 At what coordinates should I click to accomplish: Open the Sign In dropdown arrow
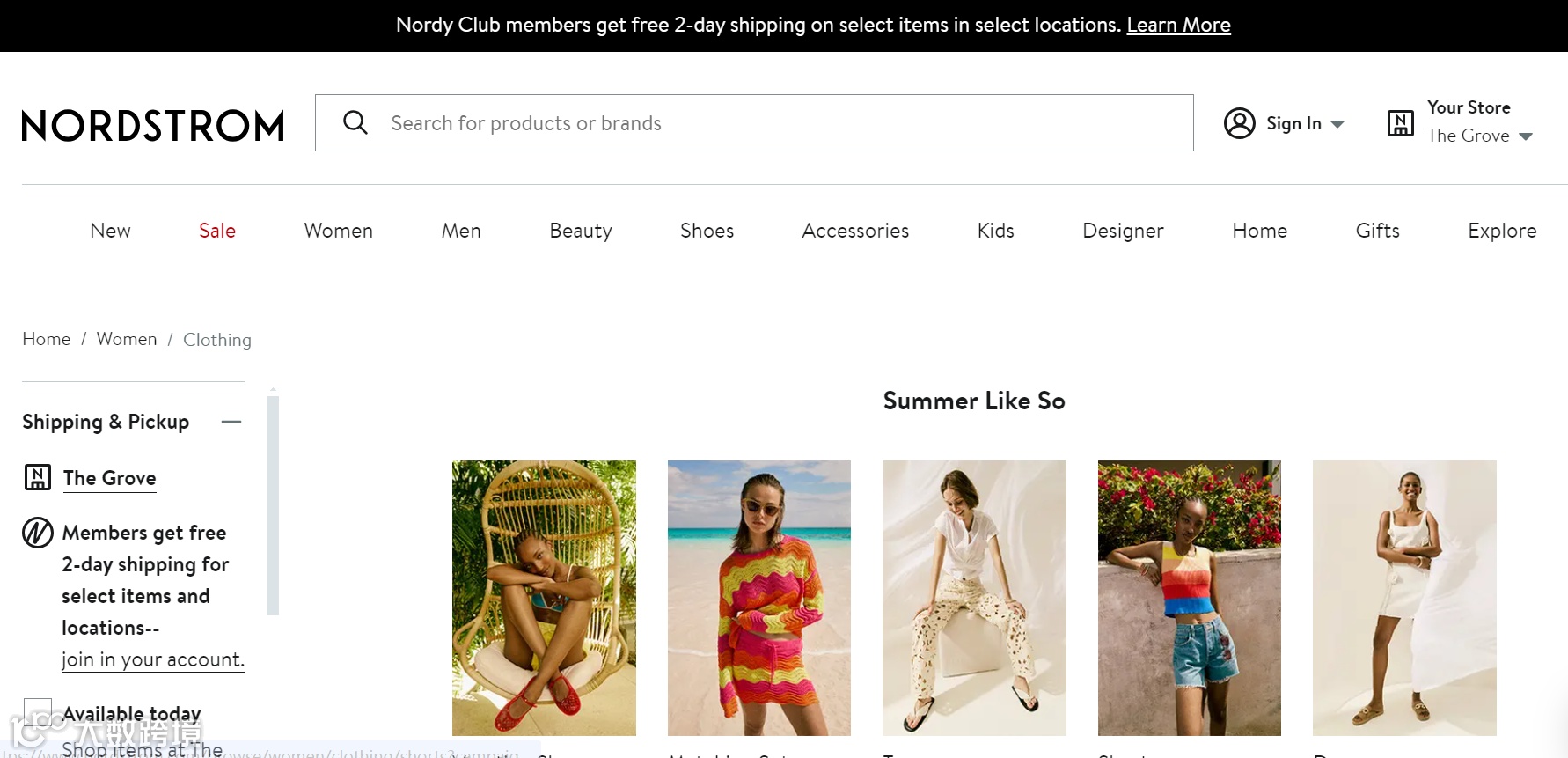click(x=1337, y=124)
